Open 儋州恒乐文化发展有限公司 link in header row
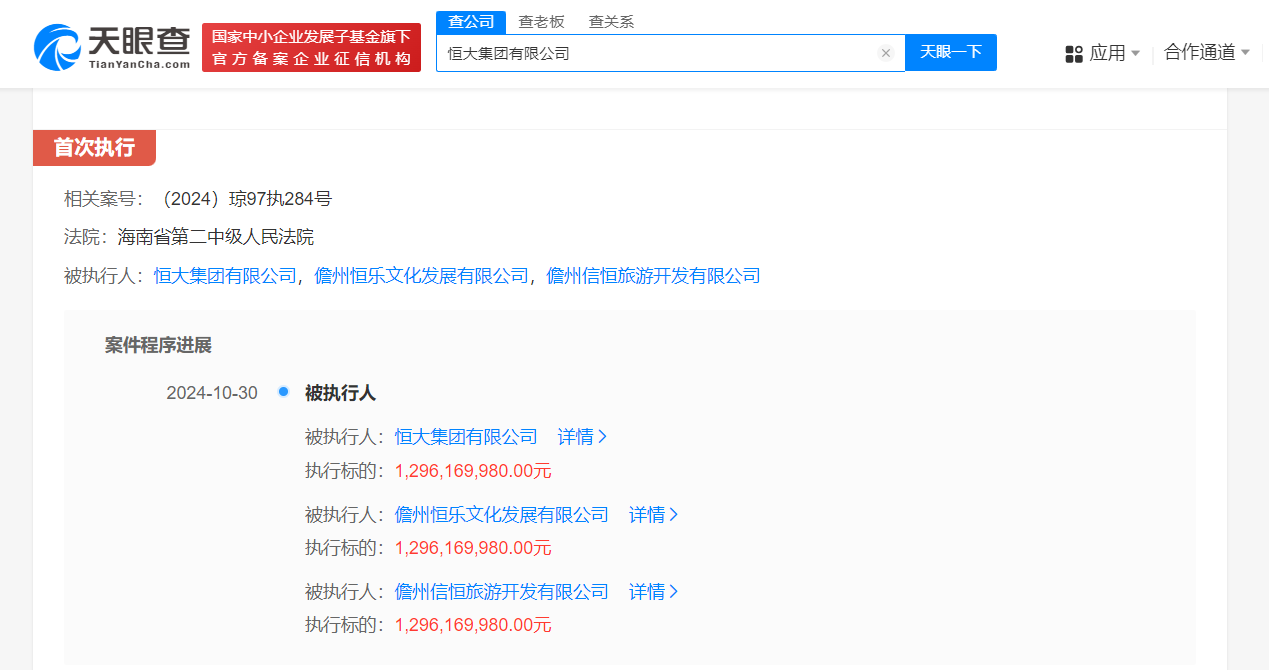The height and width of the screenshot is (670, 1269). click(421, 276)
